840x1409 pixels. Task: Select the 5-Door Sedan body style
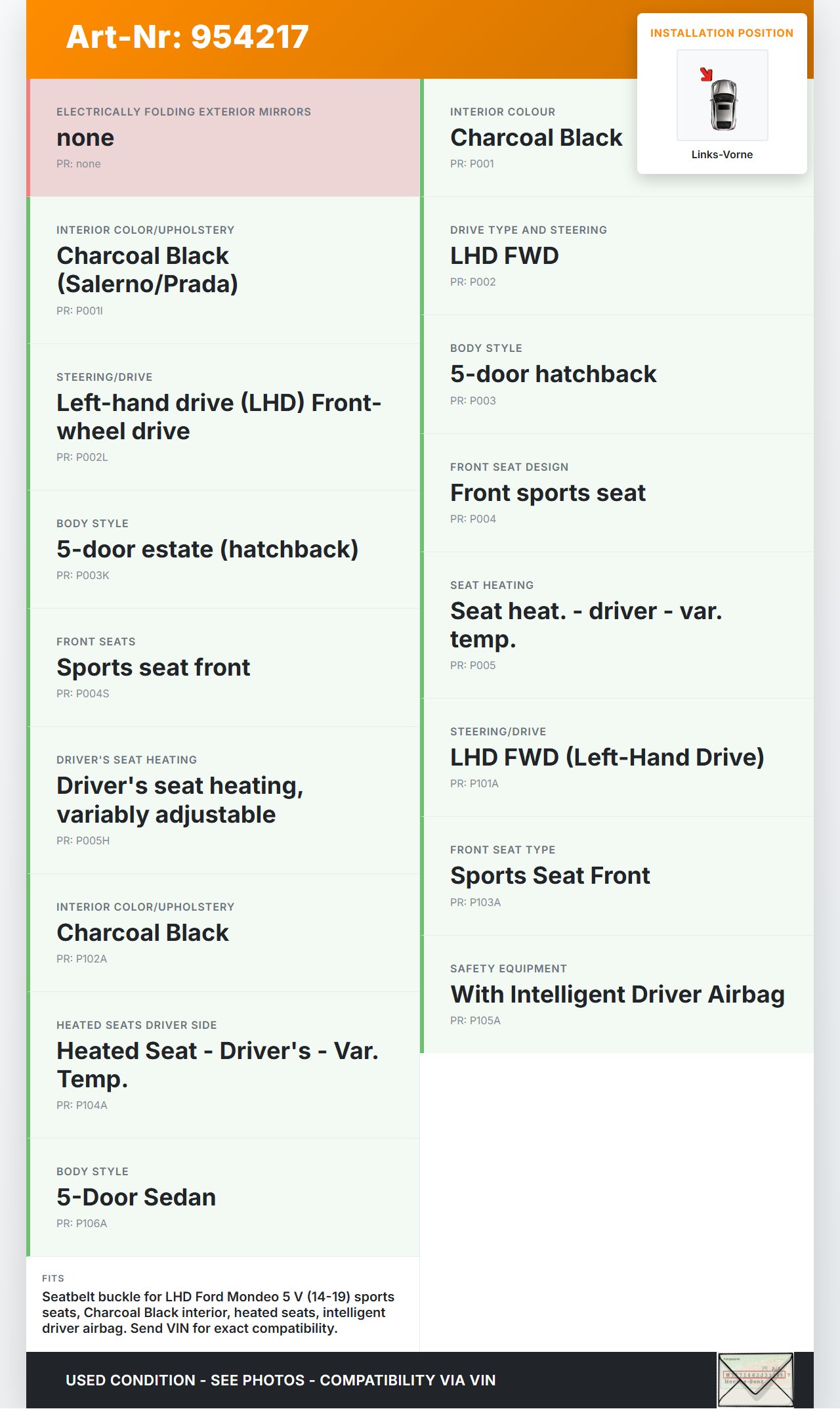(x=136, y=1198)
